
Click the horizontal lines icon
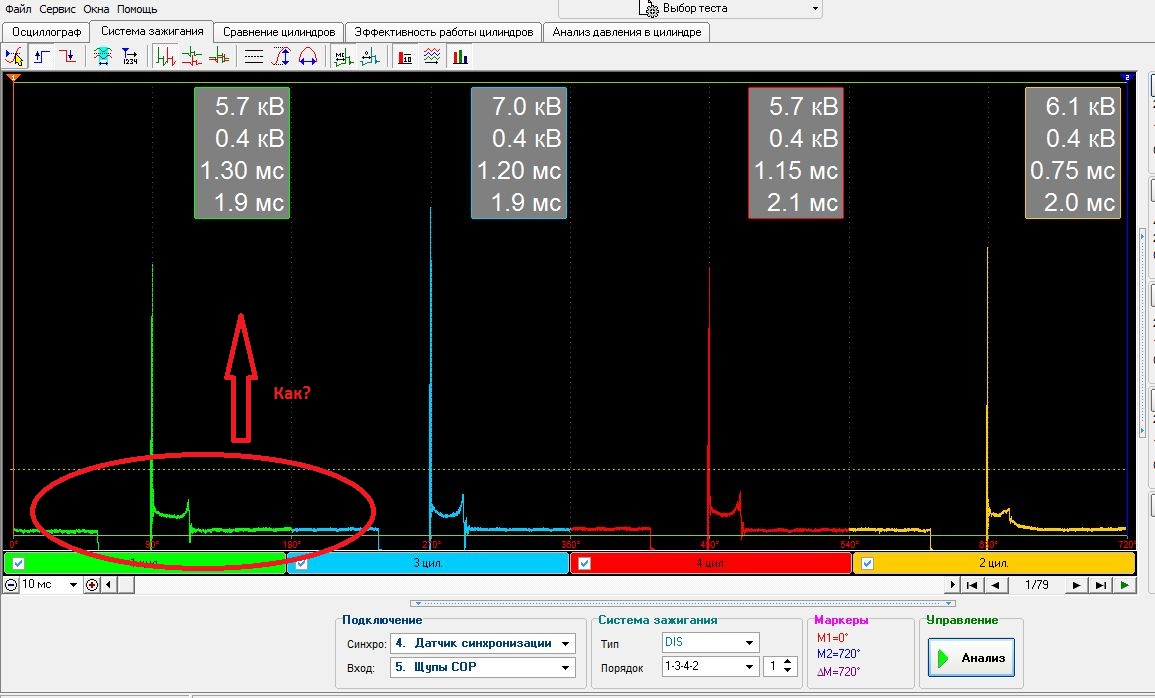[254, 57]
